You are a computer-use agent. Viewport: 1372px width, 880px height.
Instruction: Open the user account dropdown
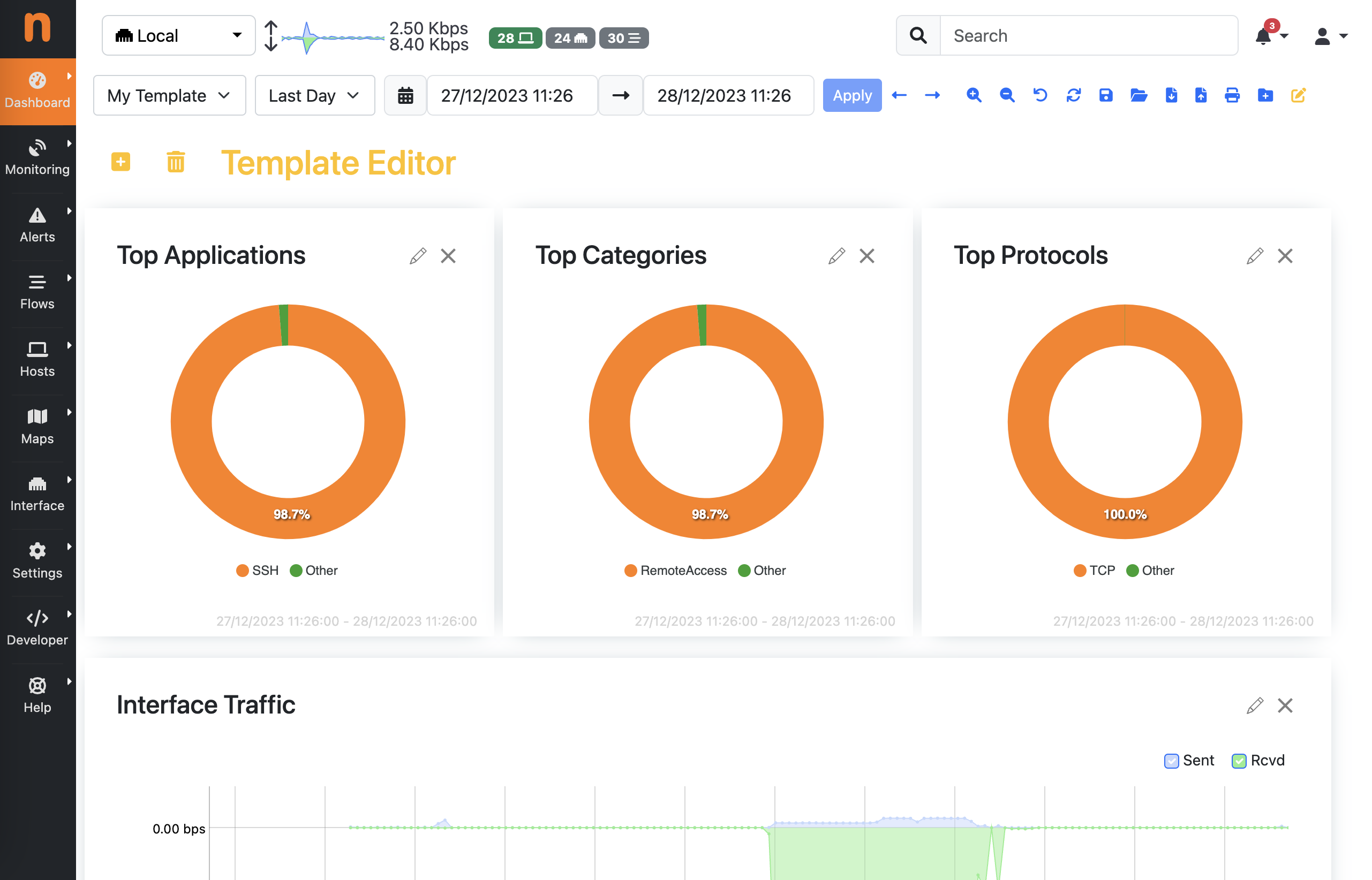point(1331,36)
